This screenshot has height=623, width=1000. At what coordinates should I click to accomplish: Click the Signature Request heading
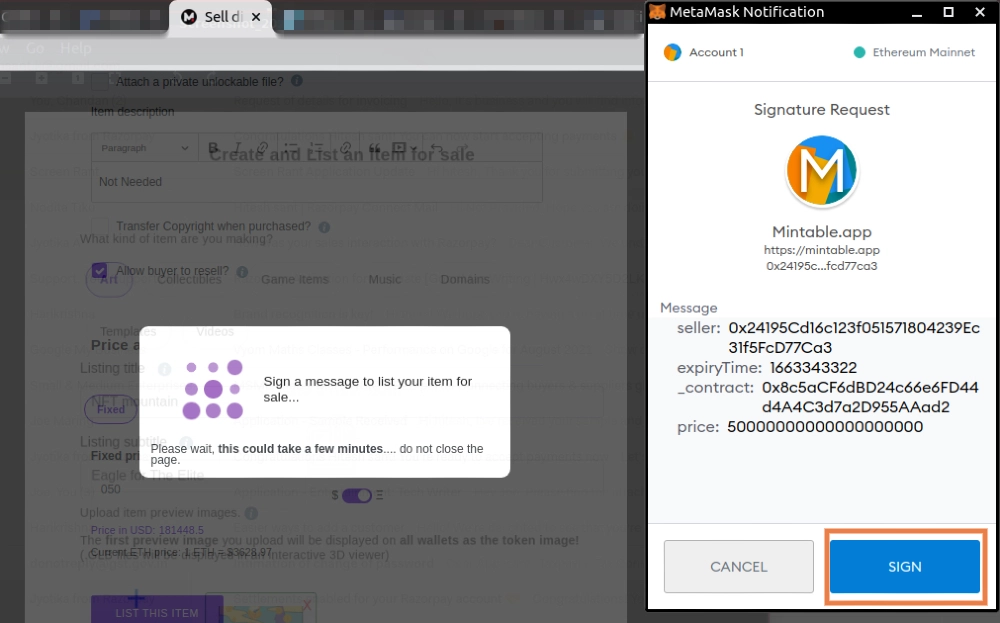point(821,110)
